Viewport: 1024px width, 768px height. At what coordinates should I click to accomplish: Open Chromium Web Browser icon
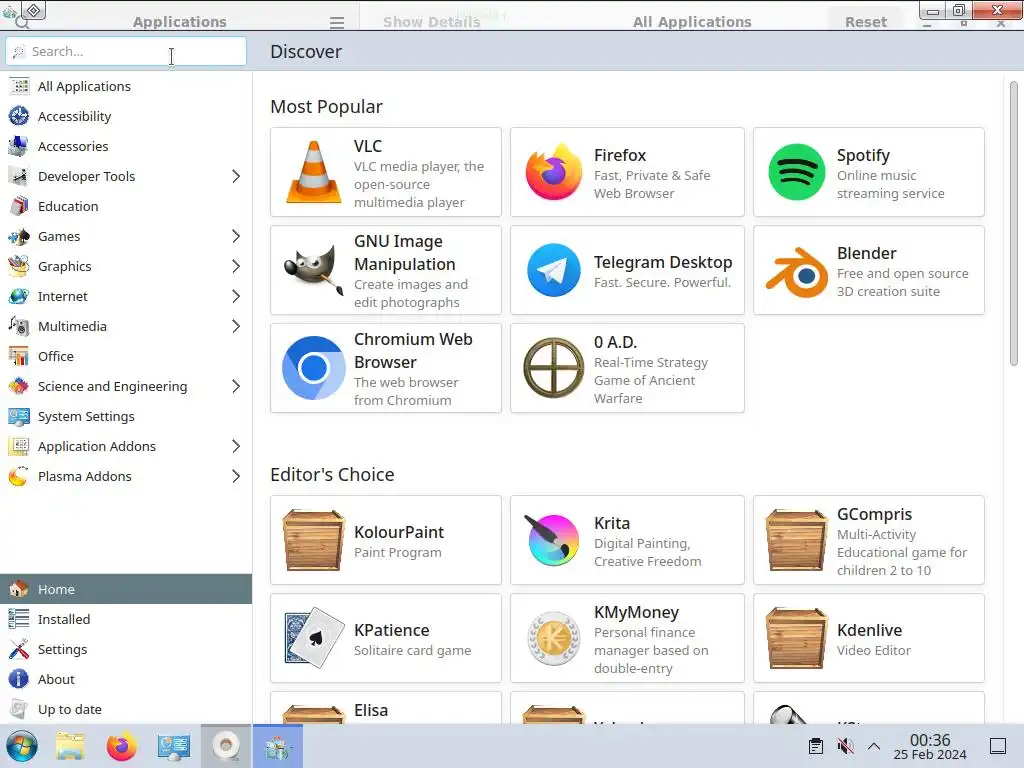pyautogui.click(x=313, y=368)
